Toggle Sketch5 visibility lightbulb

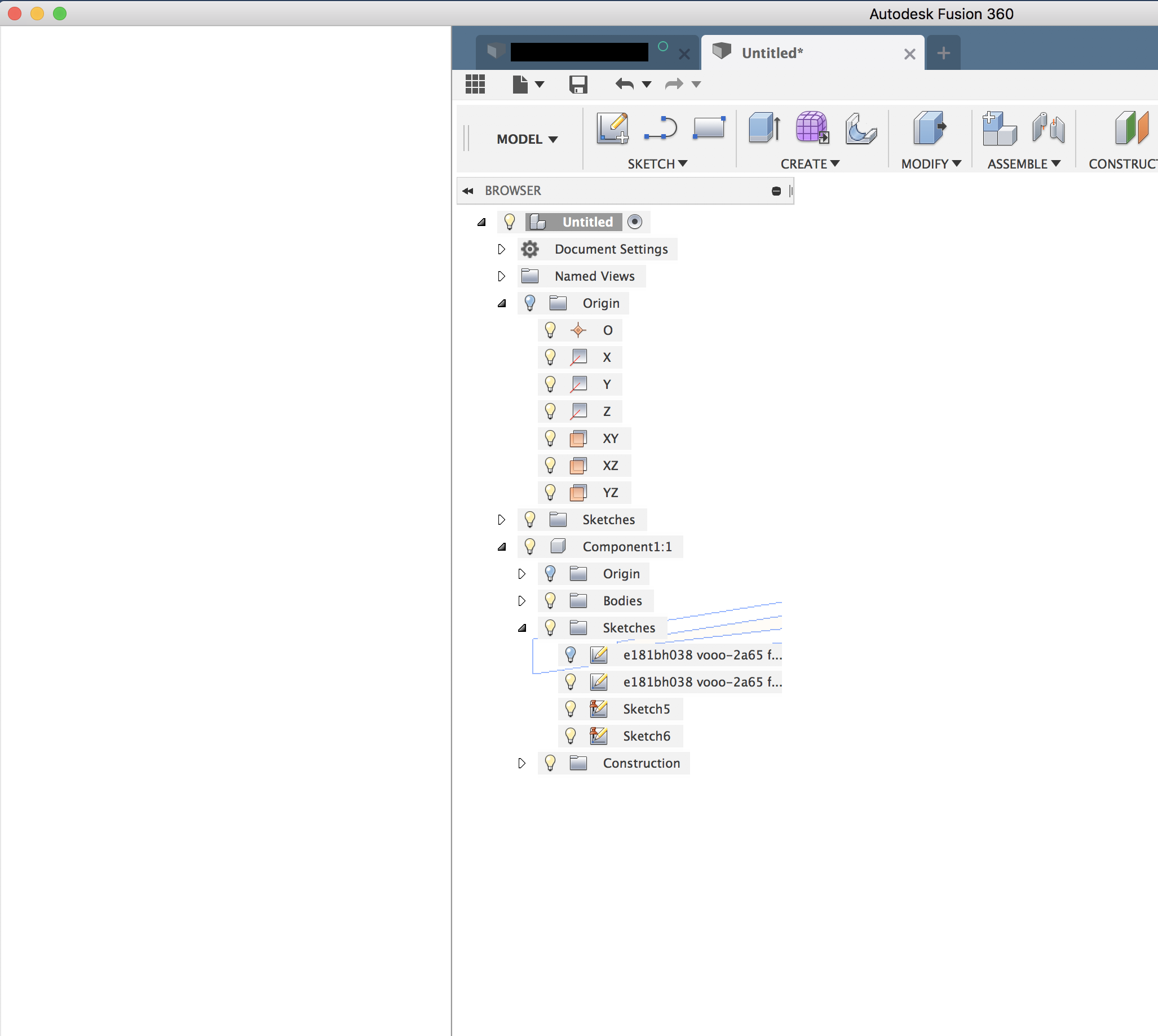(571, 709)
